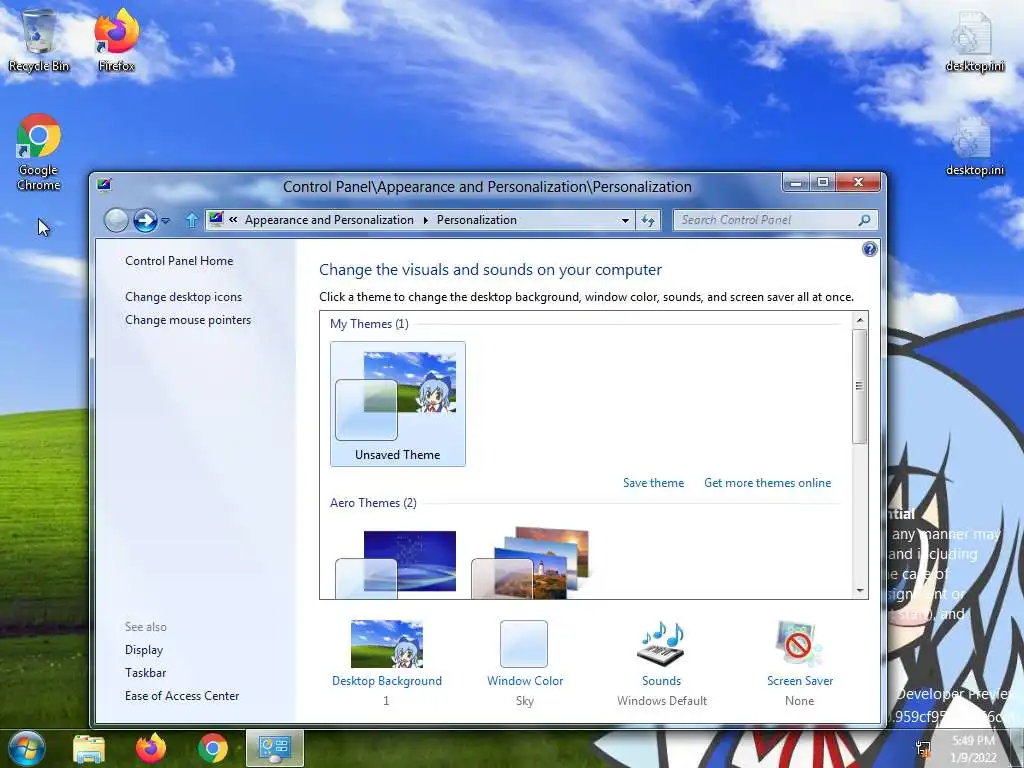Click the address bar Personalization icon

tap(216, 219)
